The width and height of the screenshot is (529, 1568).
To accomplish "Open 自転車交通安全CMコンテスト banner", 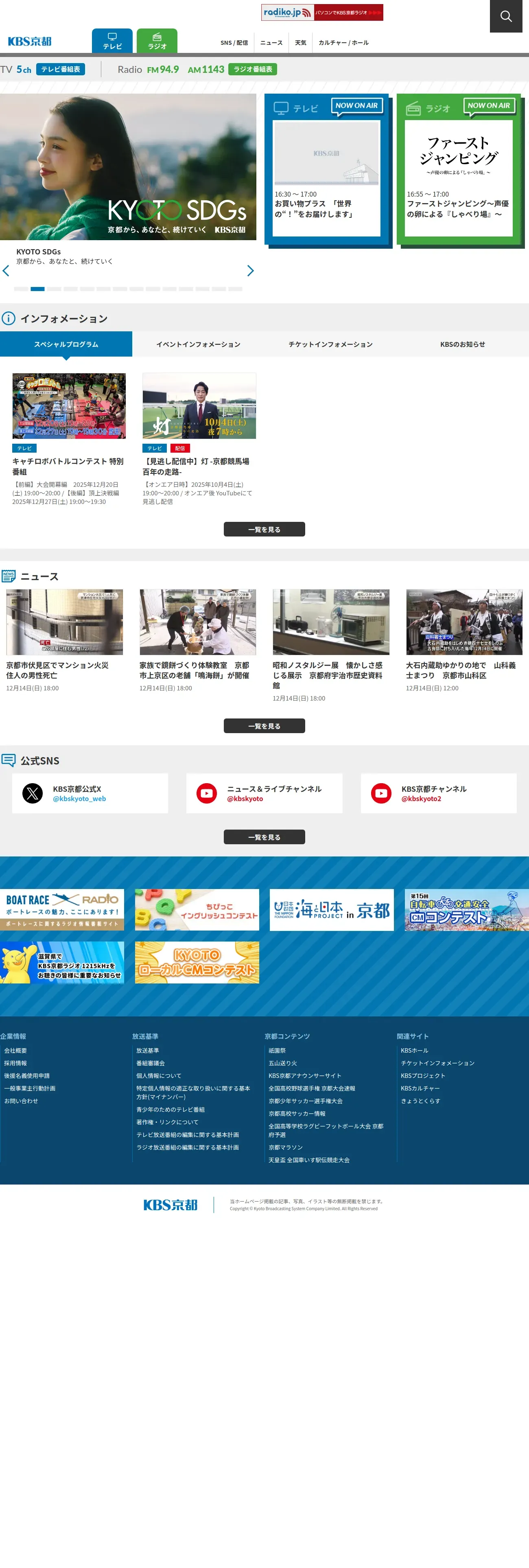I will (467, 909).
